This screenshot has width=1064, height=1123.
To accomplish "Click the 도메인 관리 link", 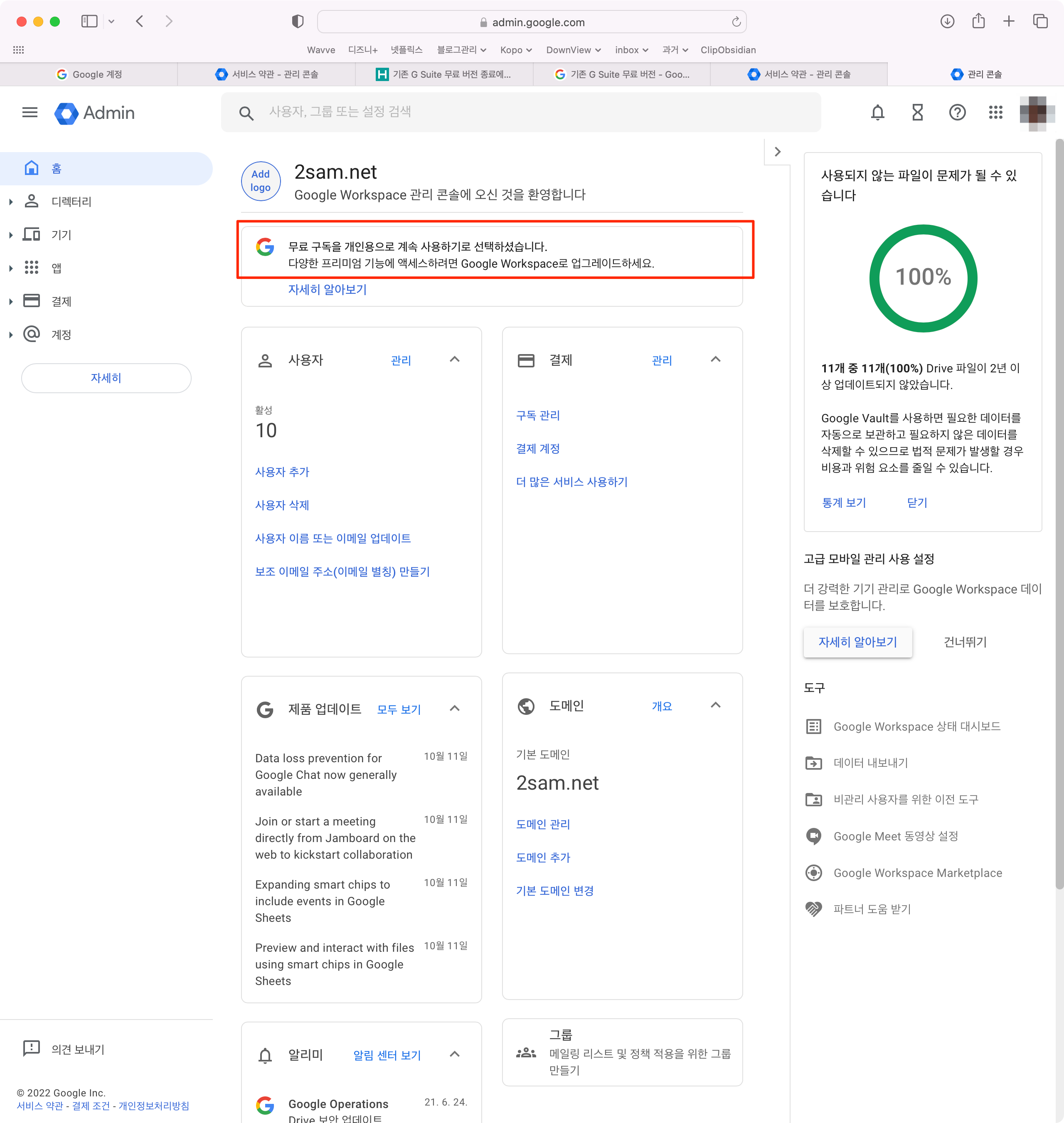I will pos(543,824).
